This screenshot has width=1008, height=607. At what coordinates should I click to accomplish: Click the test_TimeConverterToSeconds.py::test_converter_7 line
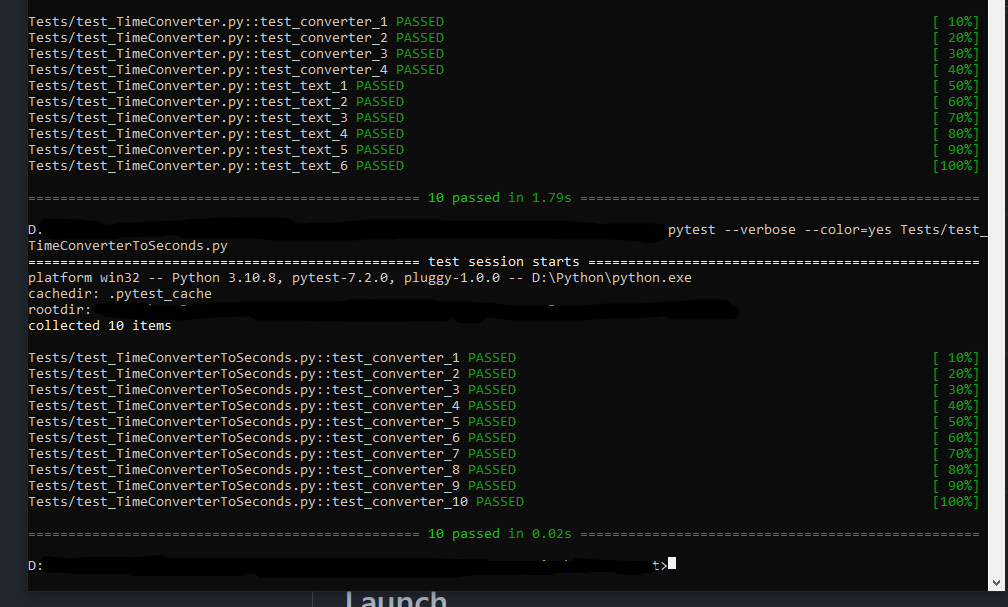point(272,454)
